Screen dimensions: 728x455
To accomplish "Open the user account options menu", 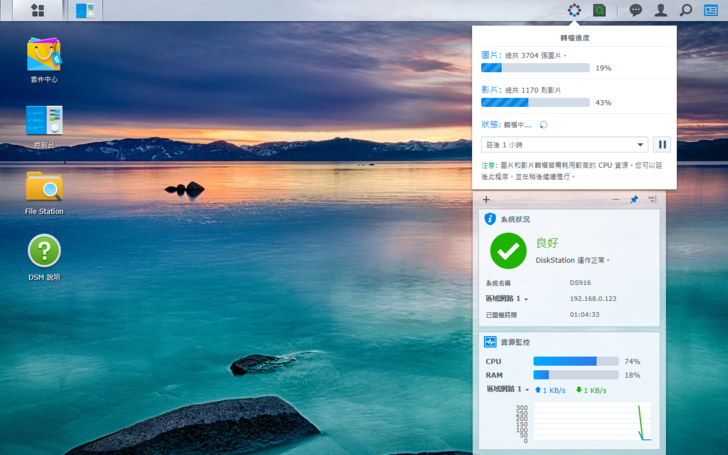I will click(x=661, y=10).
